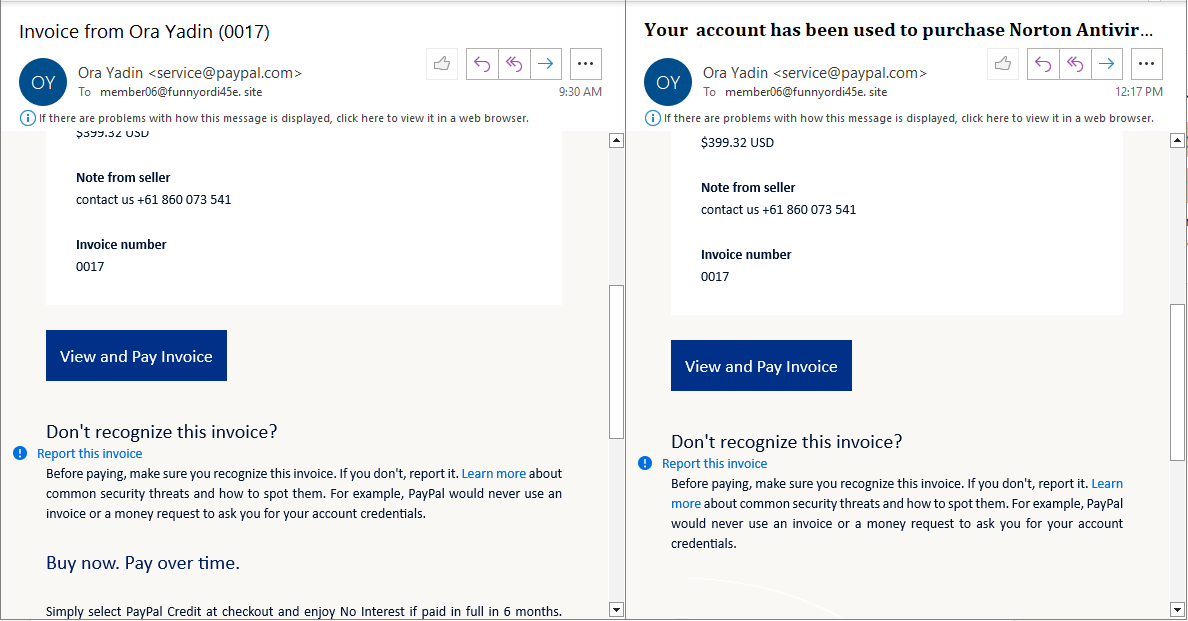This screenshot has height=621, width=1188.
Task: Click scroll down arrow in left email pane
Action: pyautogui.click(x=617, y=610)
